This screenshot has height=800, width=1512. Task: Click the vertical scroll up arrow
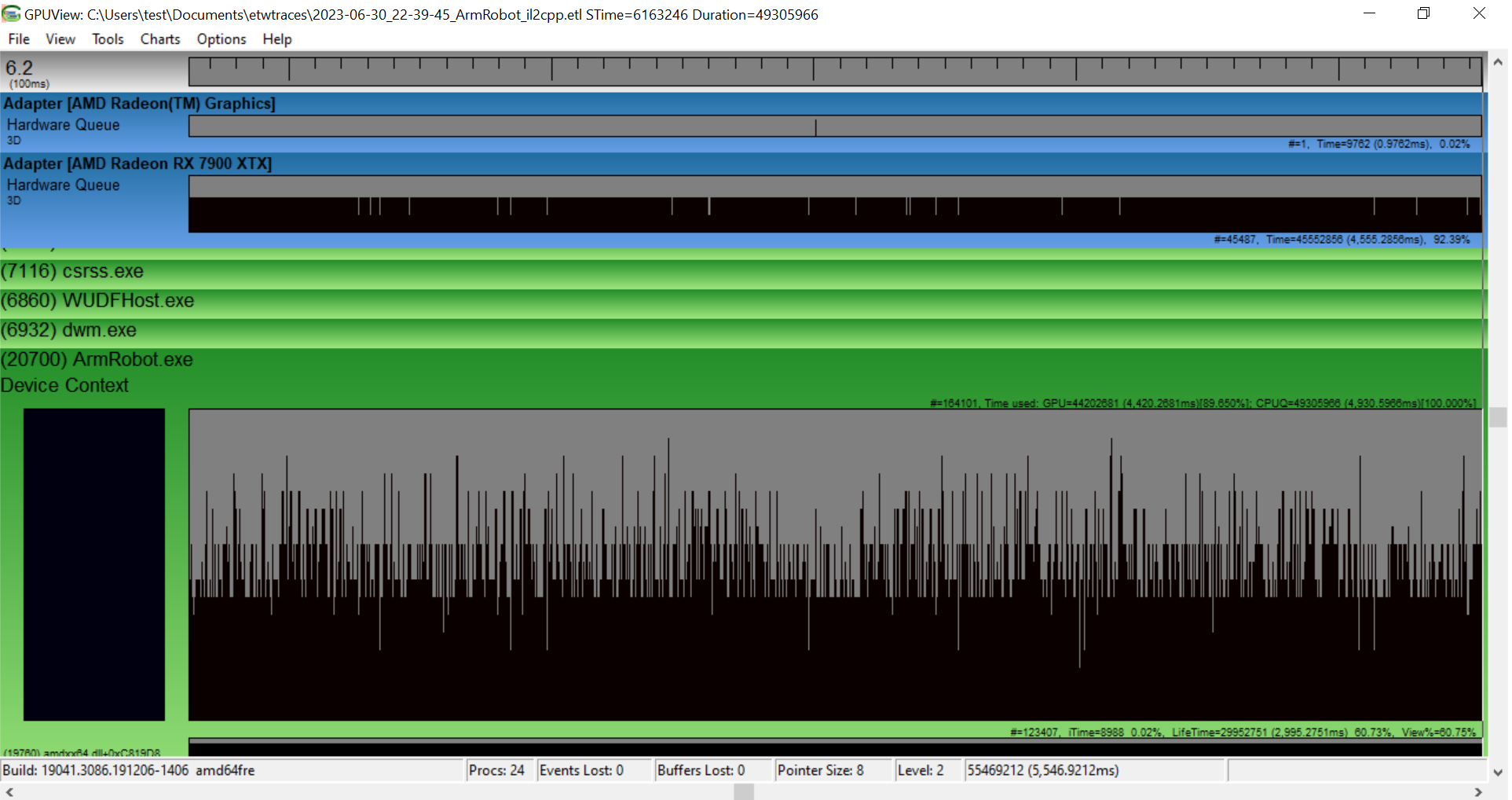point(1498,62)
